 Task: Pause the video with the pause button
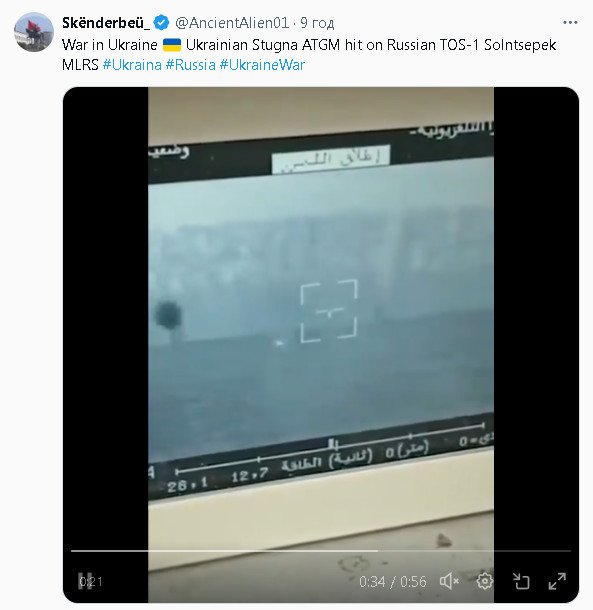(84, 581)
